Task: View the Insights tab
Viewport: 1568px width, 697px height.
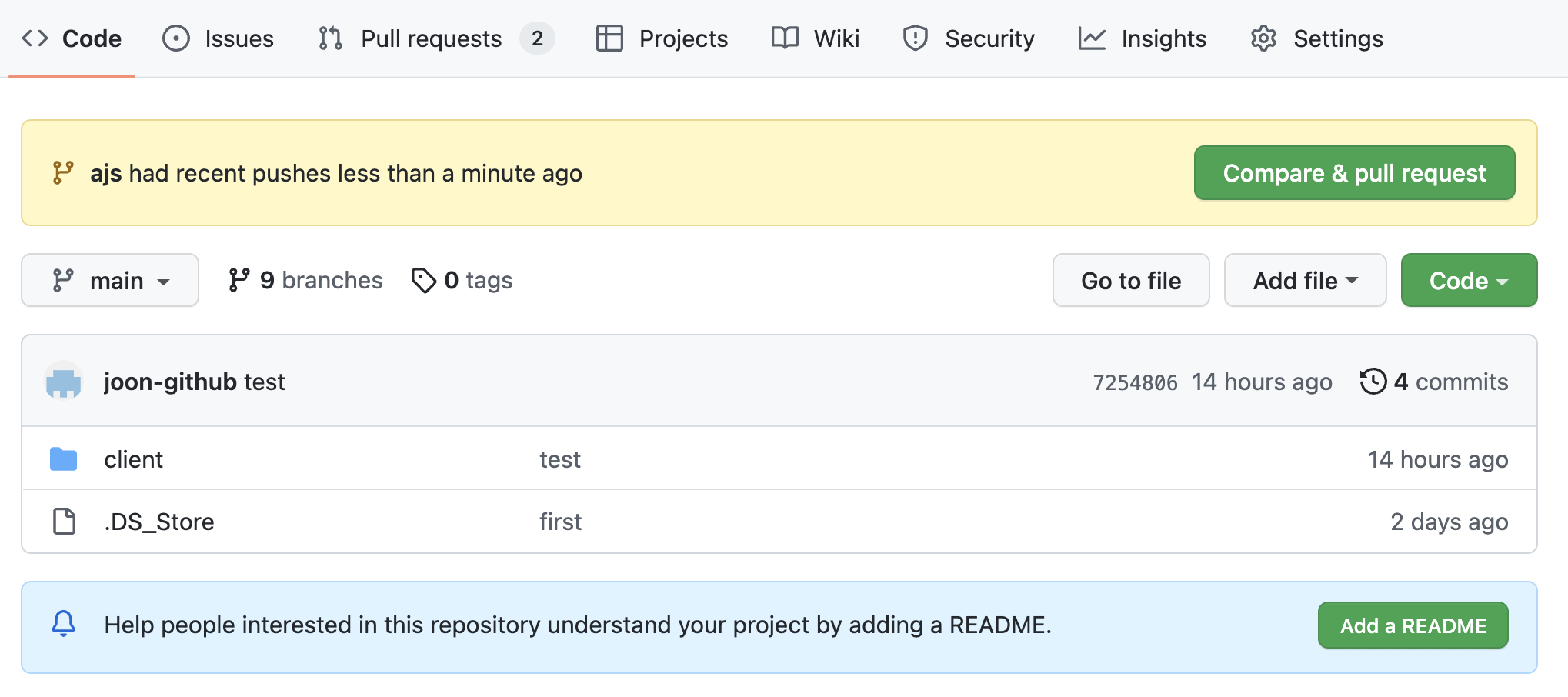Action: point(1143,38)
